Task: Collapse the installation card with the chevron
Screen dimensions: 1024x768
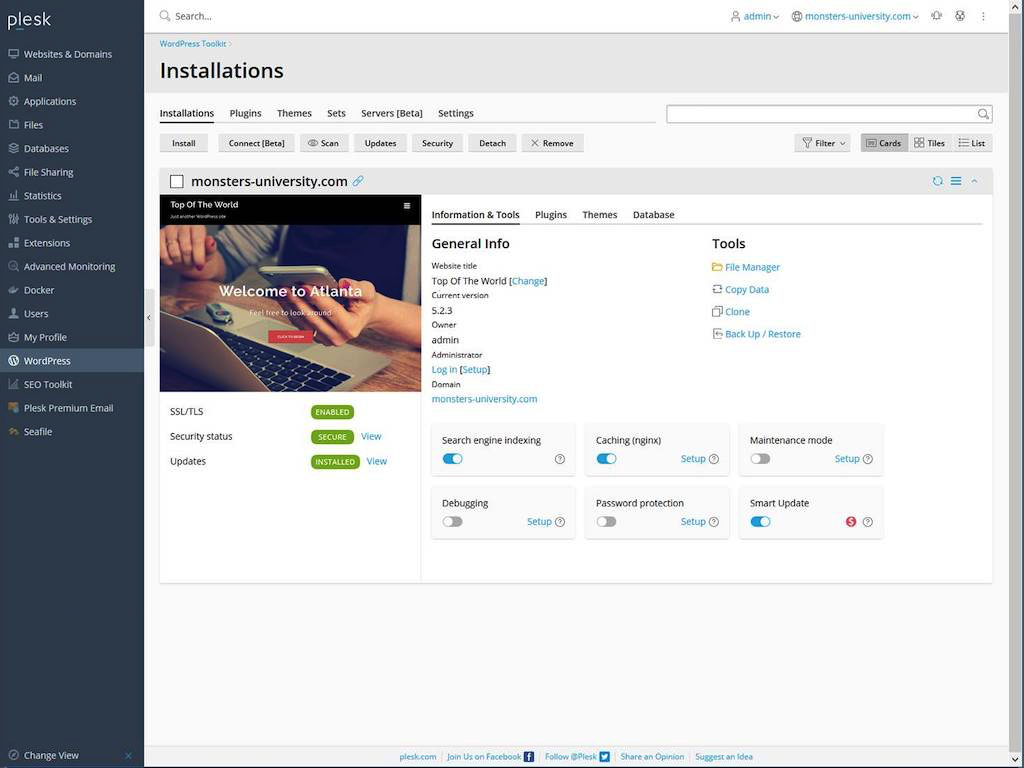Action: coord(975,181)
